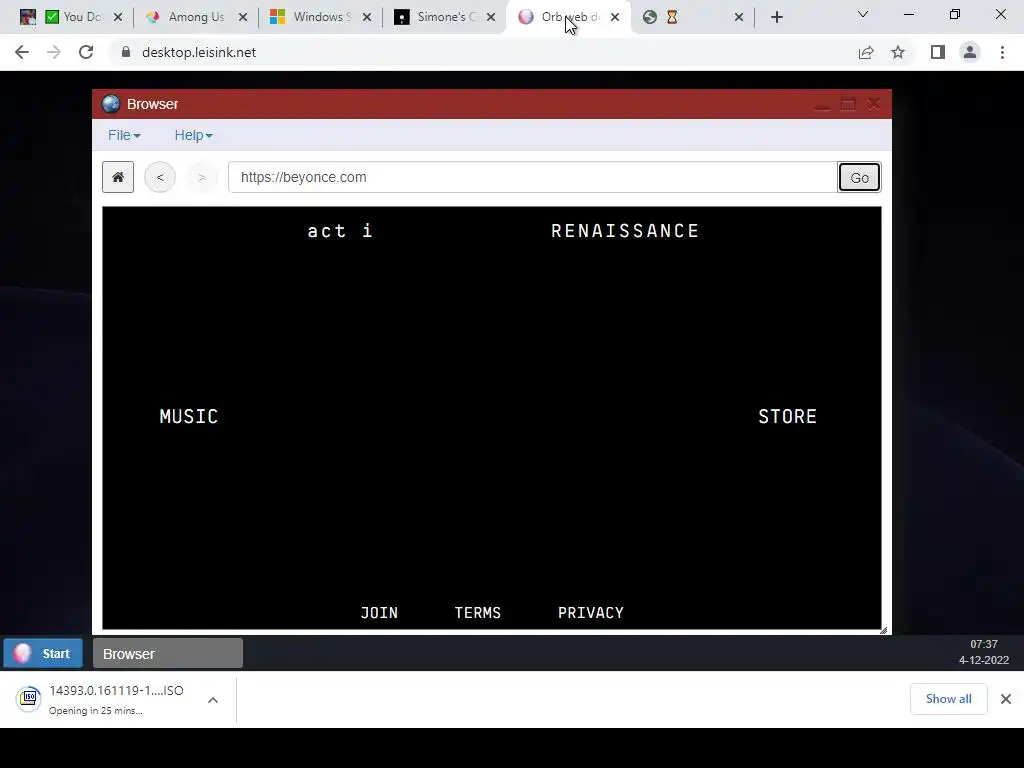
Task: Maximize the inner Browser window
Action: pos(848,104)
